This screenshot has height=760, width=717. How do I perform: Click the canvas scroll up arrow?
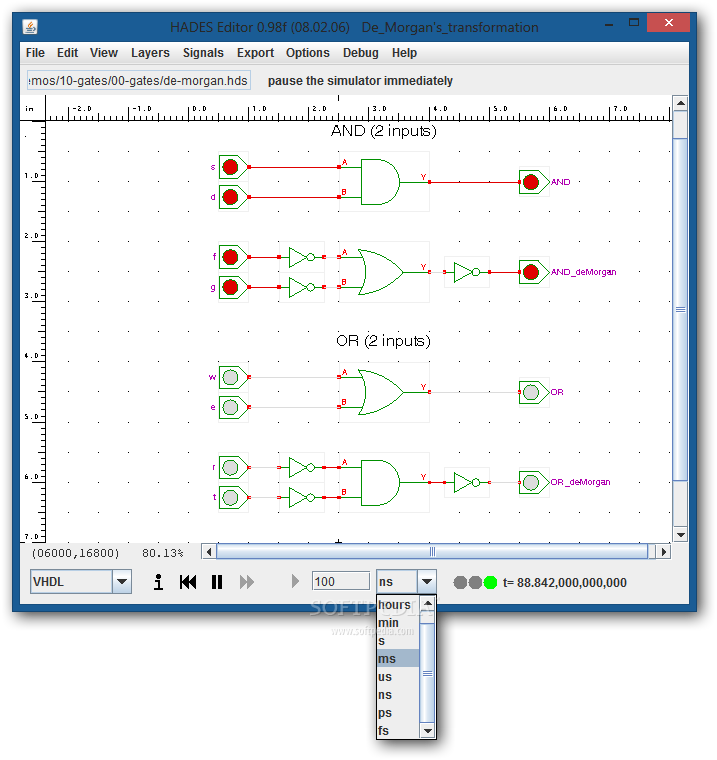point(680,103)
